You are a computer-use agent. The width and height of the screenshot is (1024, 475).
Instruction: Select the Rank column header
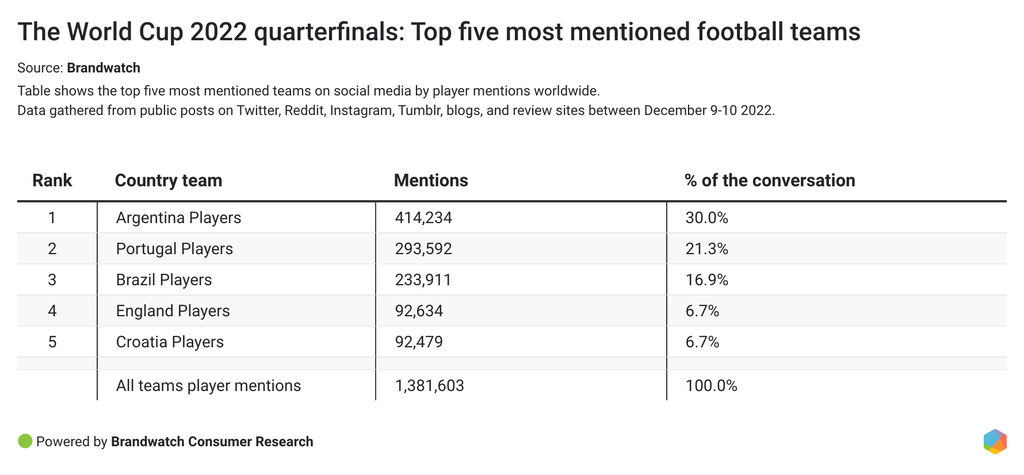click(52, 181)
